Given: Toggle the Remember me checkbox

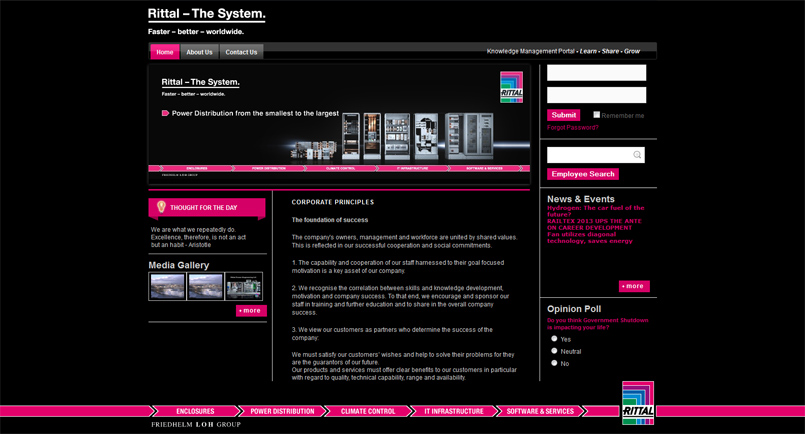Looking at the screenshot, I should [x=597, y=115].
